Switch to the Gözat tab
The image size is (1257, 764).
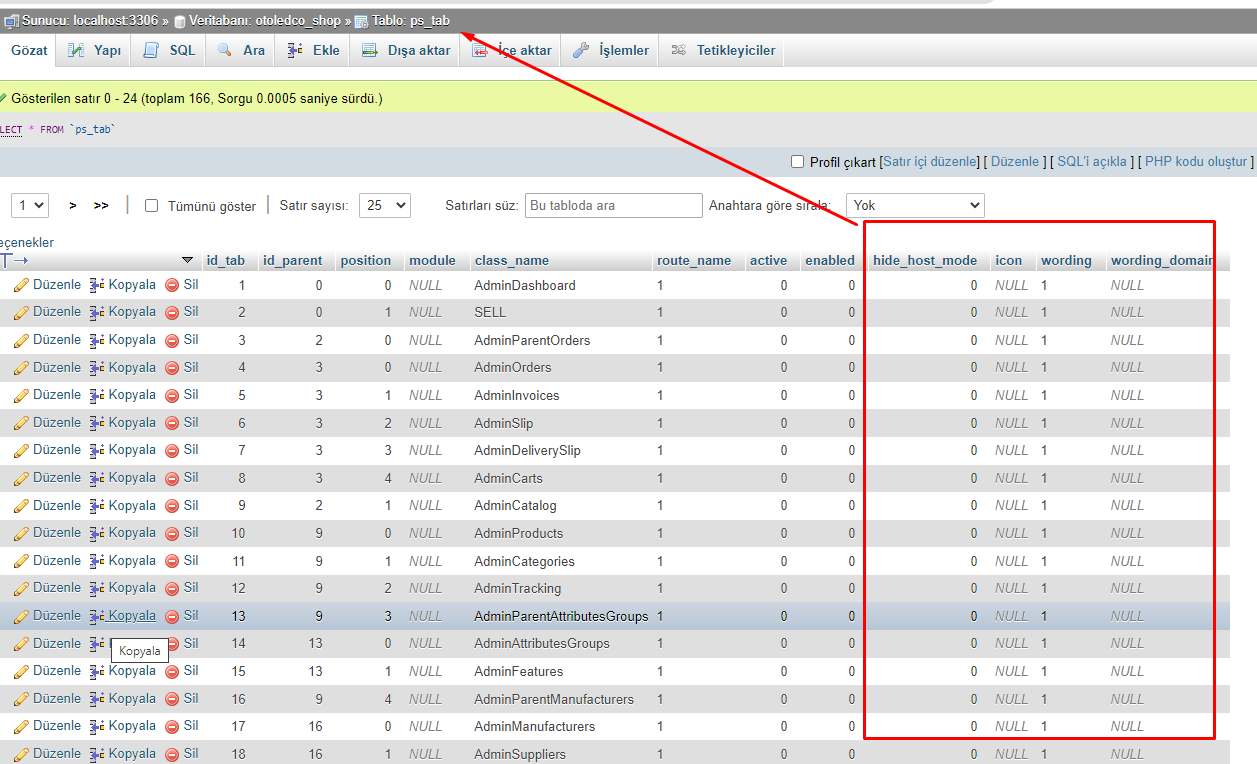coord(29,50)
